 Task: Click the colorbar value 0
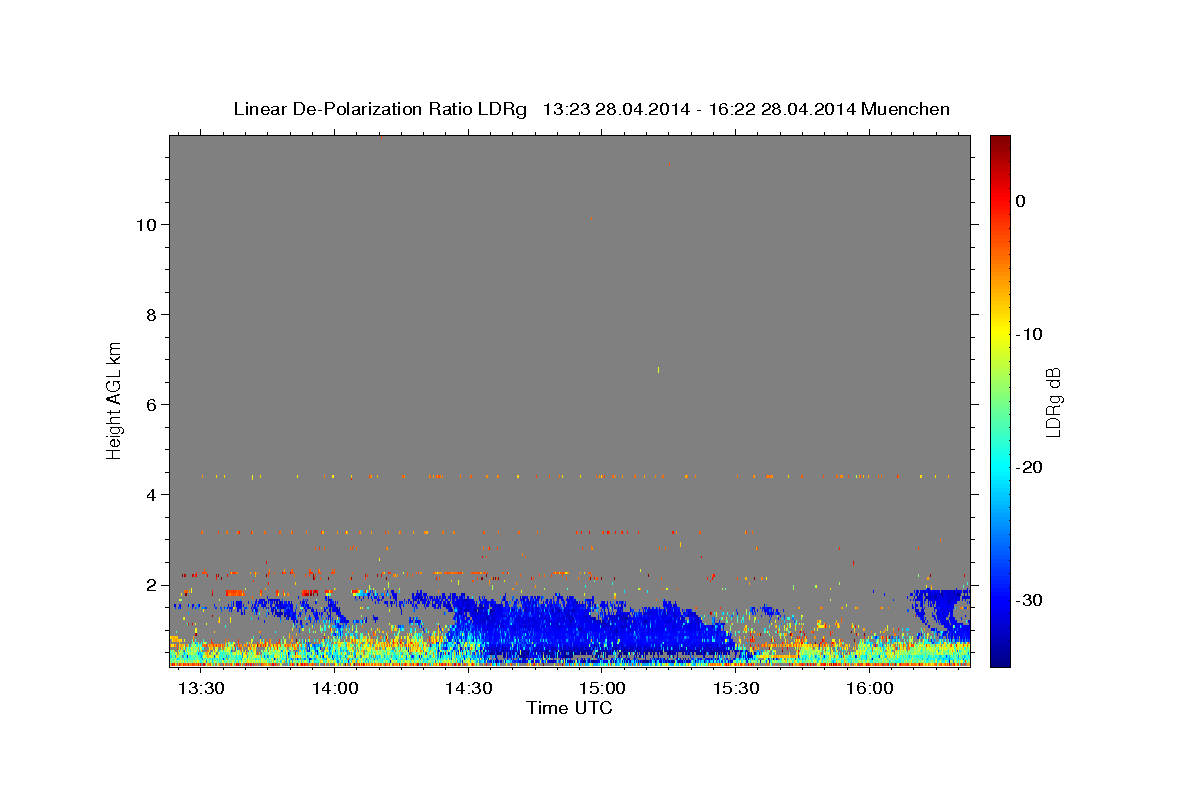coord(1020,201)
